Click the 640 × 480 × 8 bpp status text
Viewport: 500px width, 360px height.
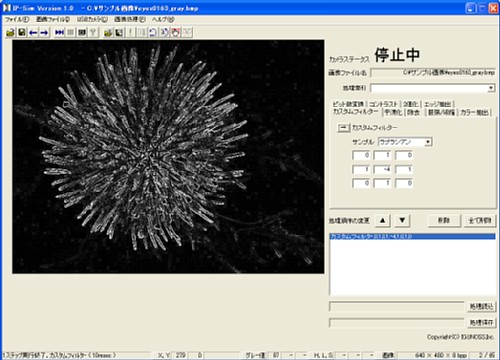(441, 355)
